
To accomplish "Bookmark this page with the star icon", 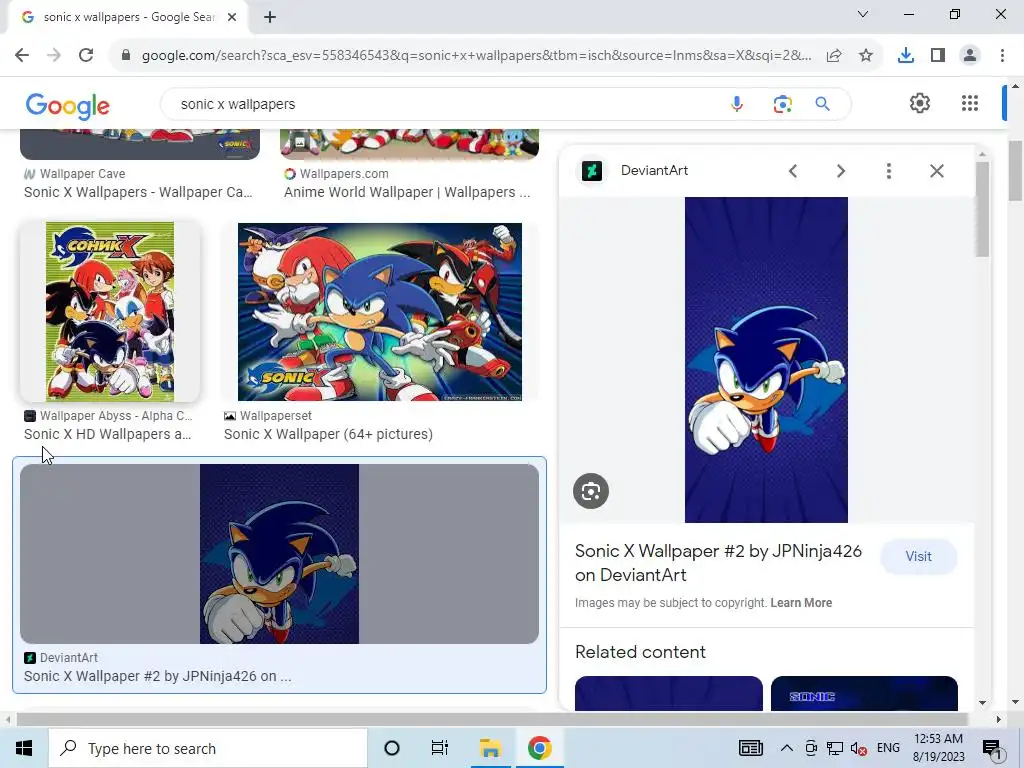I will click(x=866, y=56).
